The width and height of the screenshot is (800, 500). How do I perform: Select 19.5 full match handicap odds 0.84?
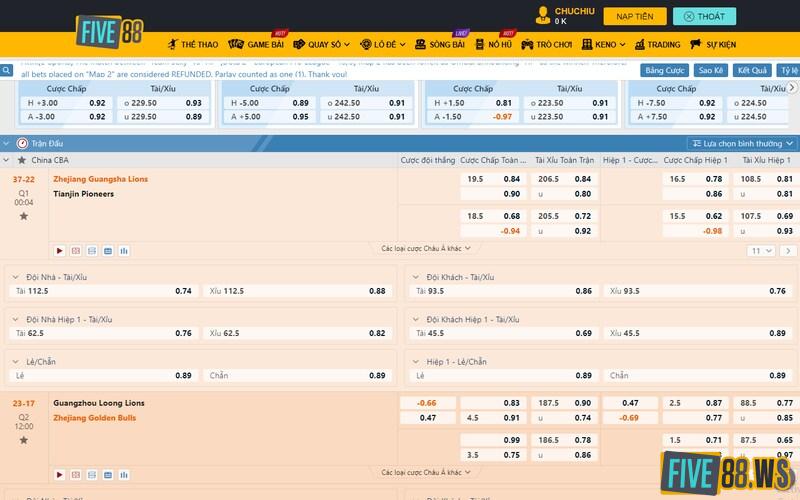[493, 179]
